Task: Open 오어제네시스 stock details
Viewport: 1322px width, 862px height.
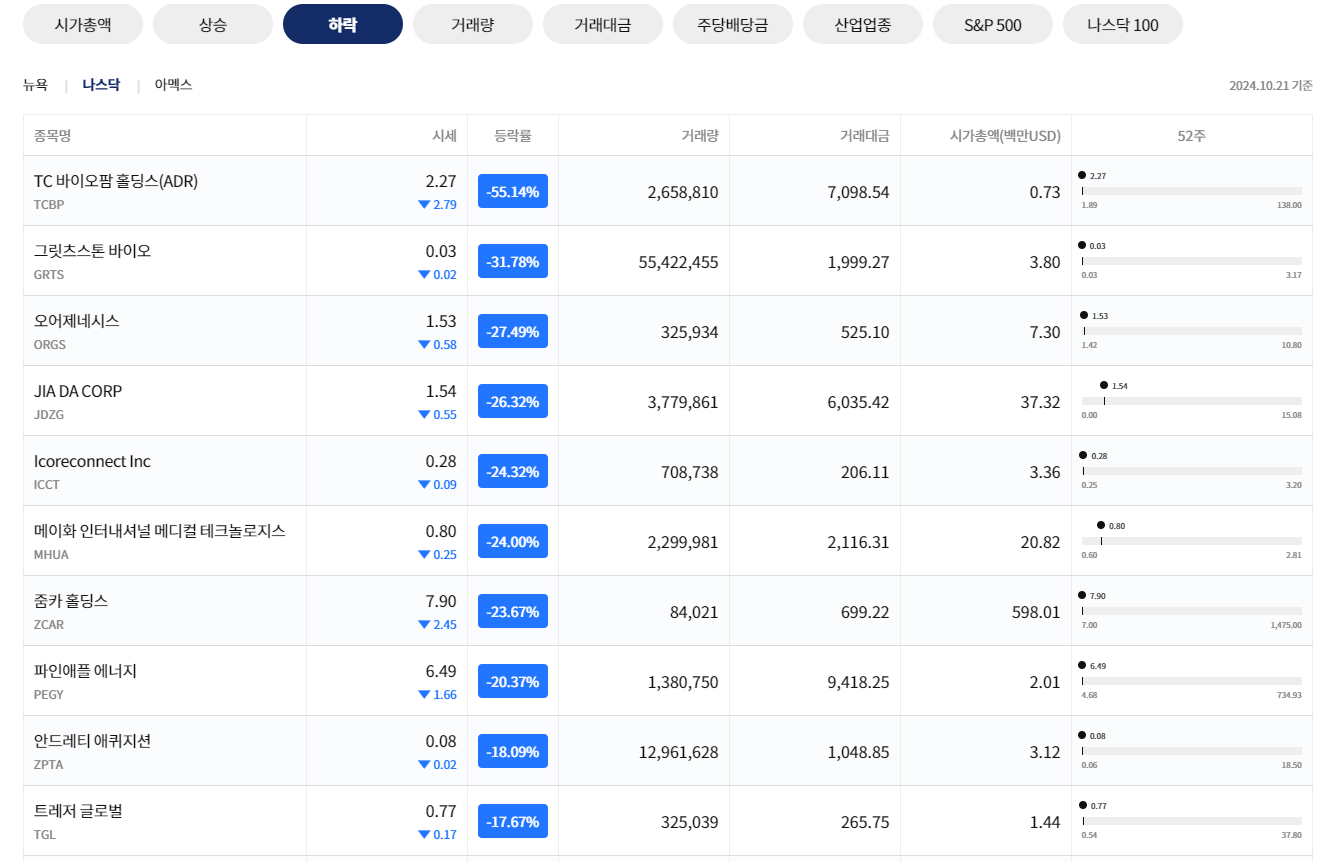Action: [x=77, y=321]
